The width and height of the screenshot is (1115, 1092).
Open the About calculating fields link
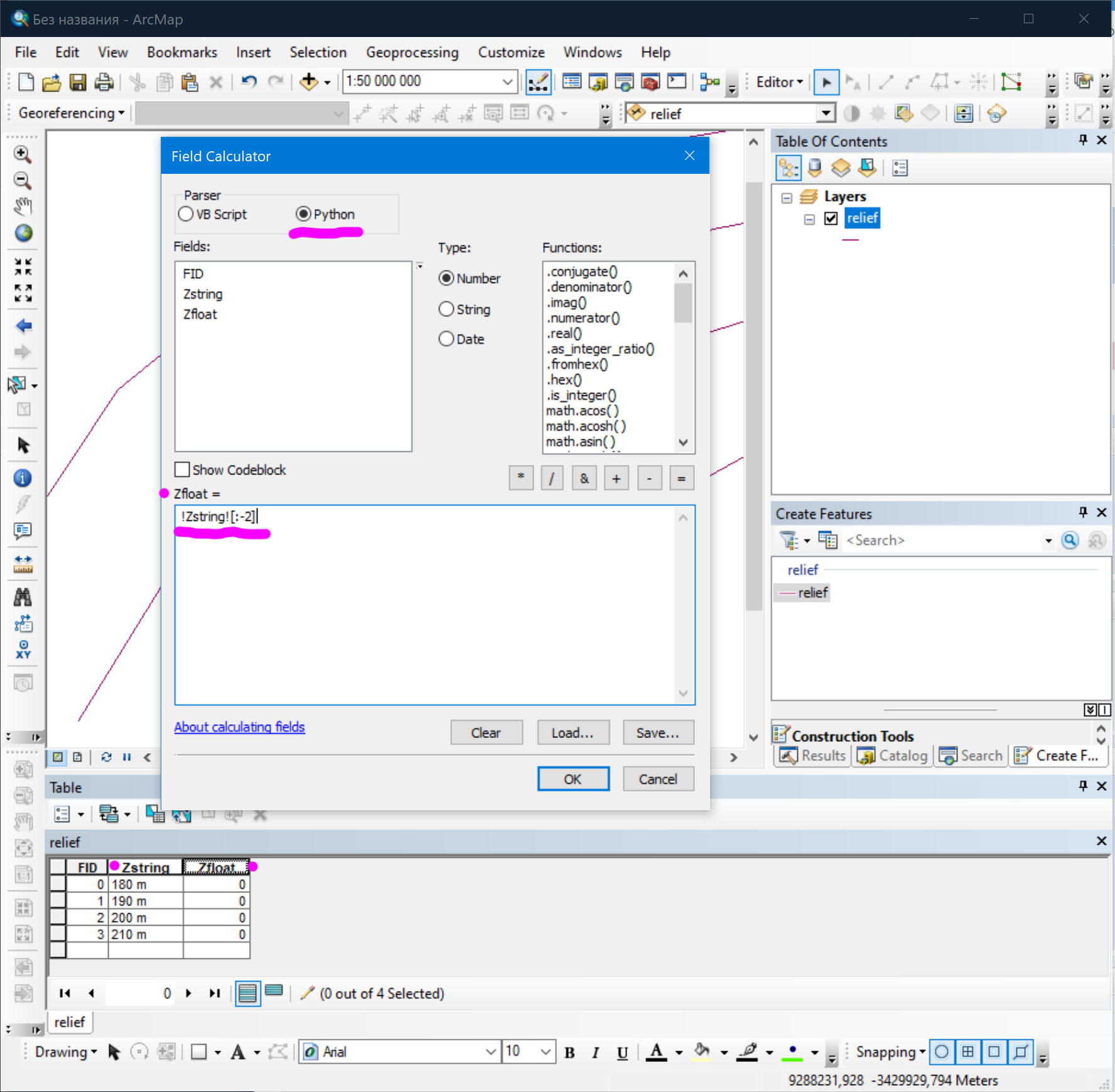click(239, 727)
